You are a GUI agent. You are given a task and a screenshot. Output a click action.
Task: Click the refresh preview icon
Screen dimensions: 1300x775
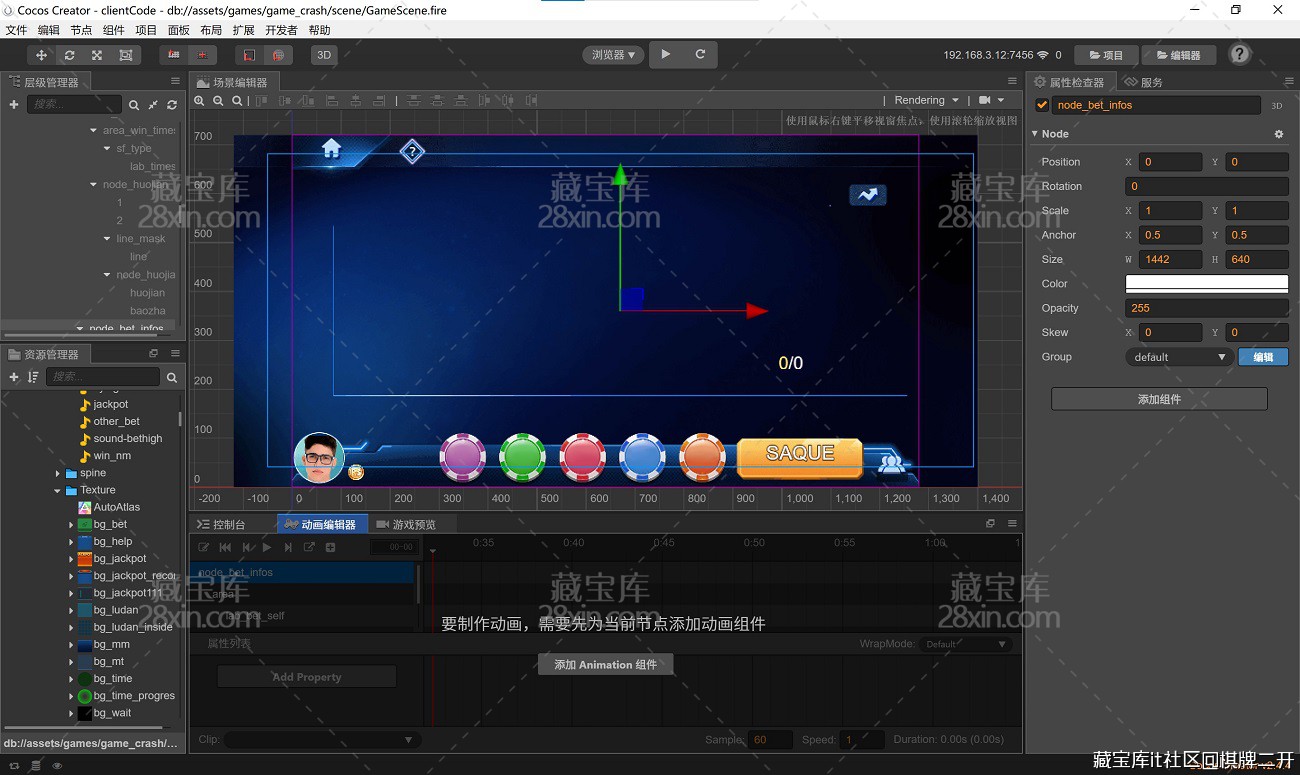click(700, 54)
